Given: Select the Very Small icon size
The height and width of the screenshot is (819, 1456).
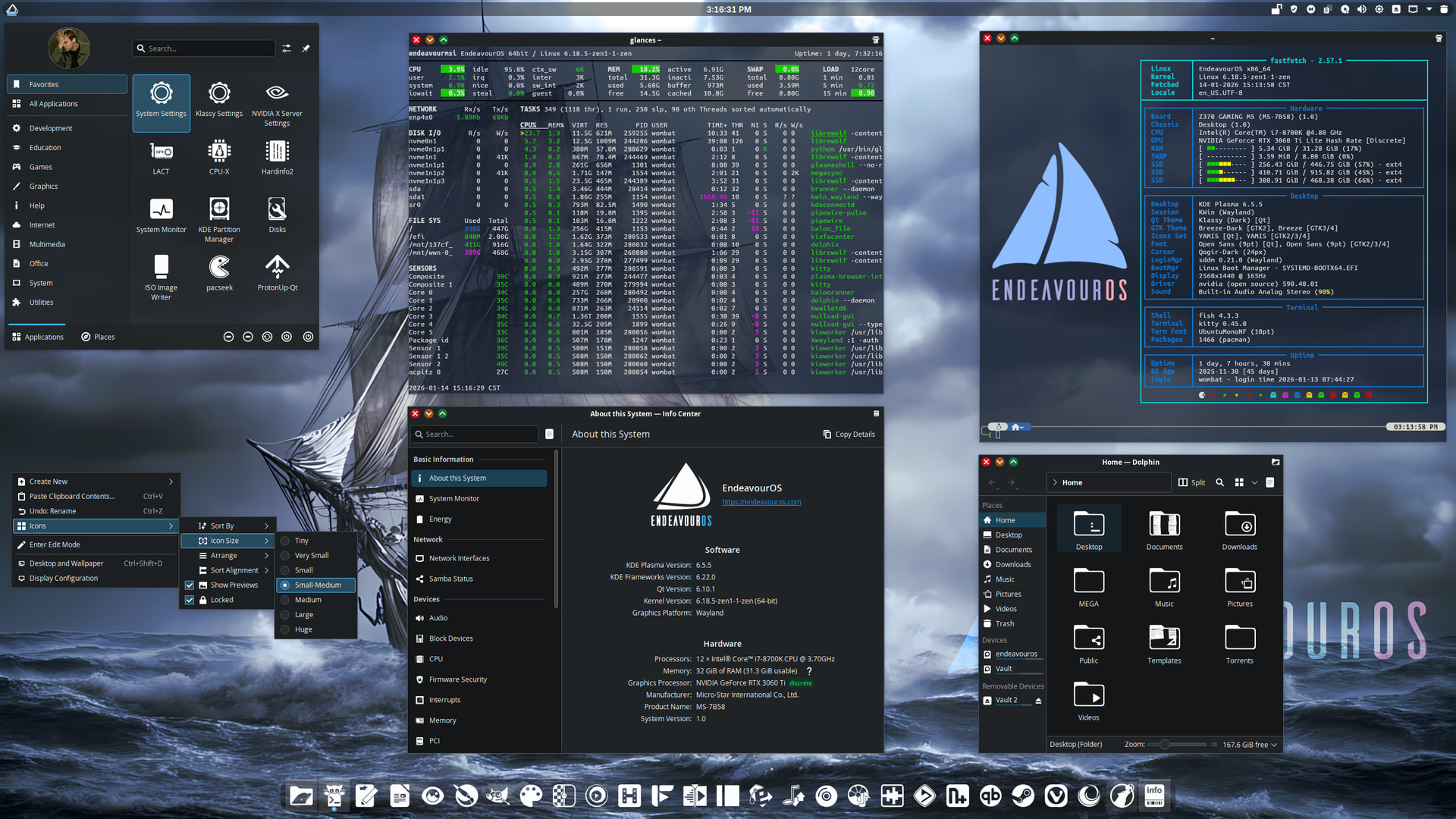Looking at the screenshot, I should [315, 556].
